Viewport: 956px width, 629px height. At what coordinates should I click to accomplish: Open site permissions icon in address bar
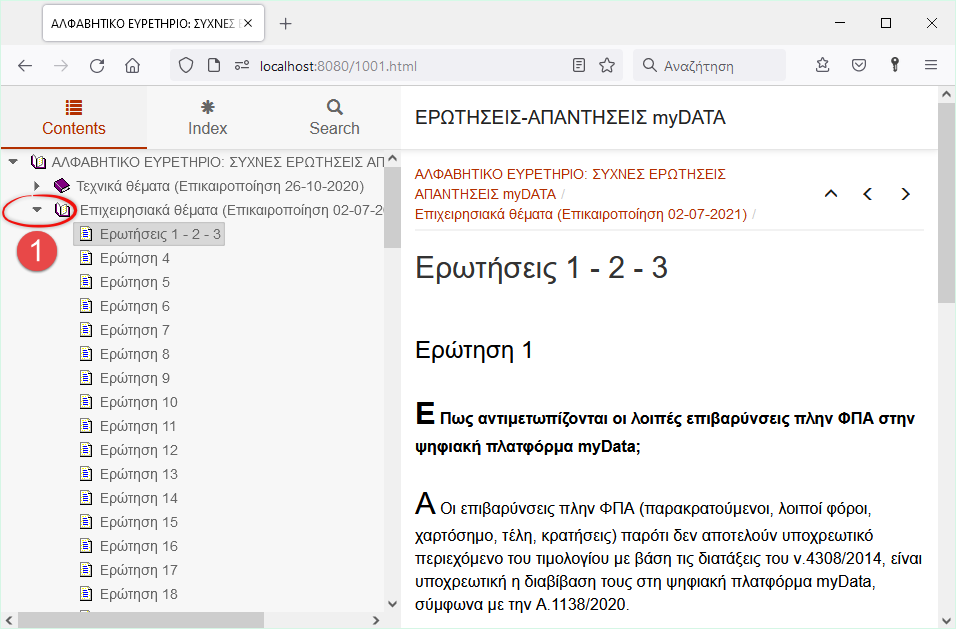[x=242, y=65]
